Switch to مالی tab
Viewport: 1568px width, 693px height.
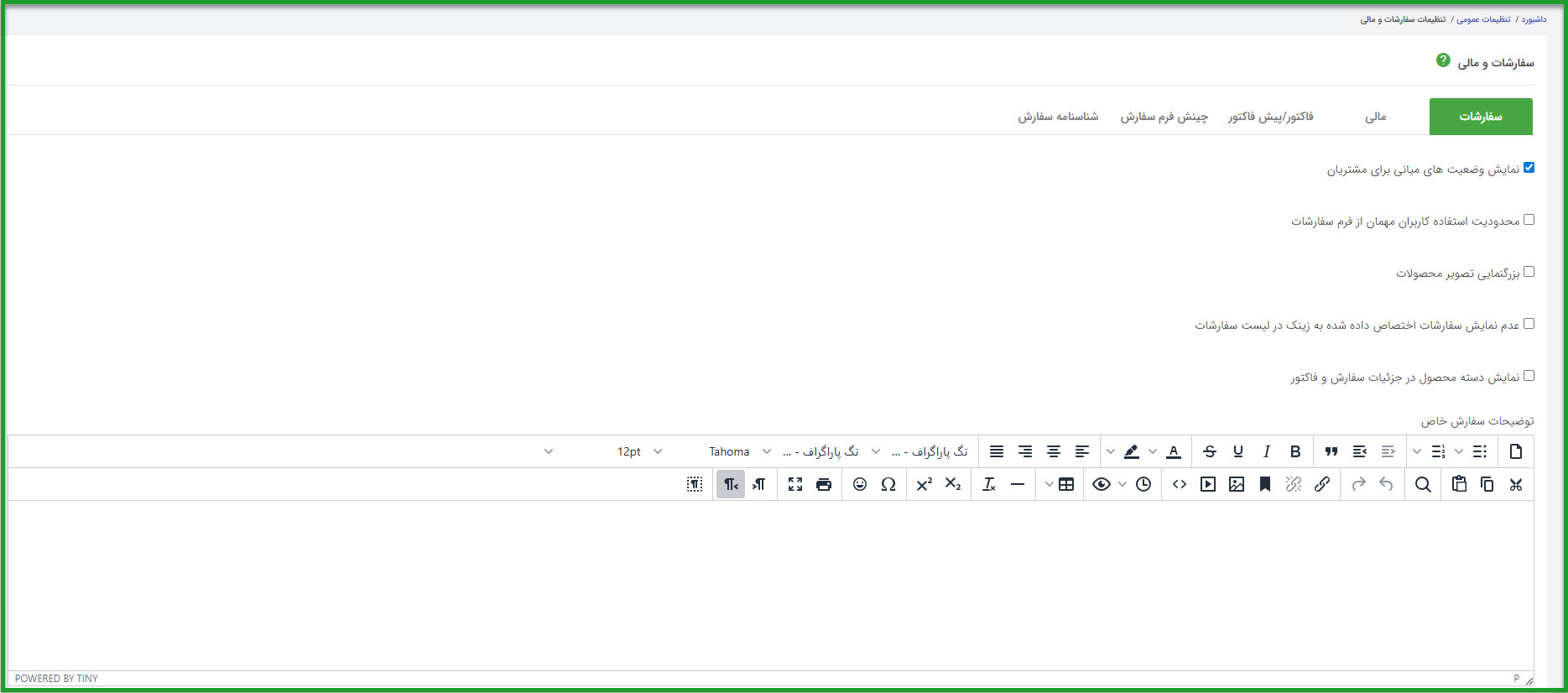tap(1376, 117)
